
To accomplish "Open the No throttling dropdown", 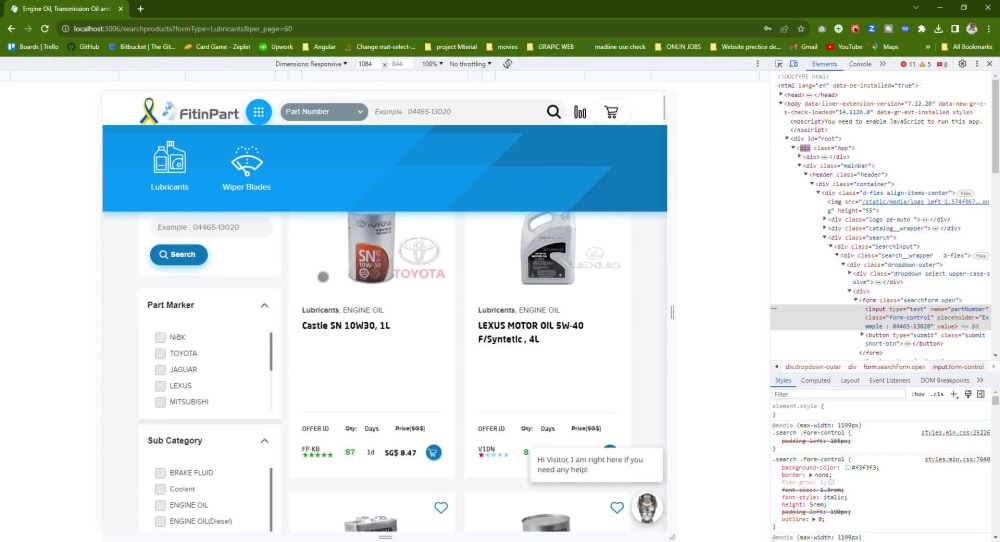I will coord(470,64).
